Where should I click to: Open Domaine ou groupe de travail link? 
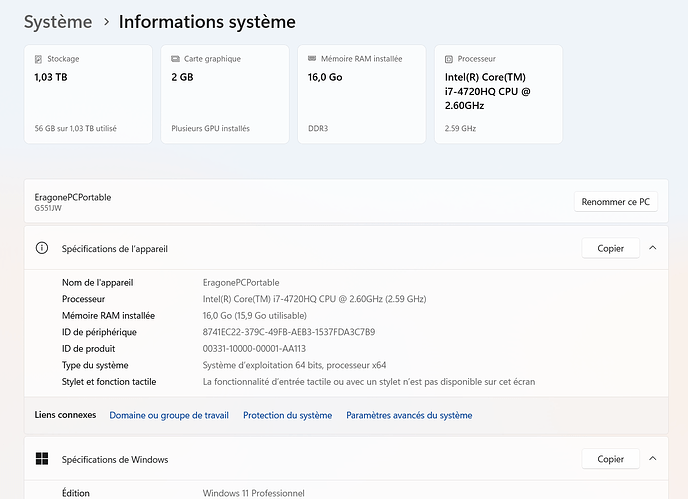169,415
